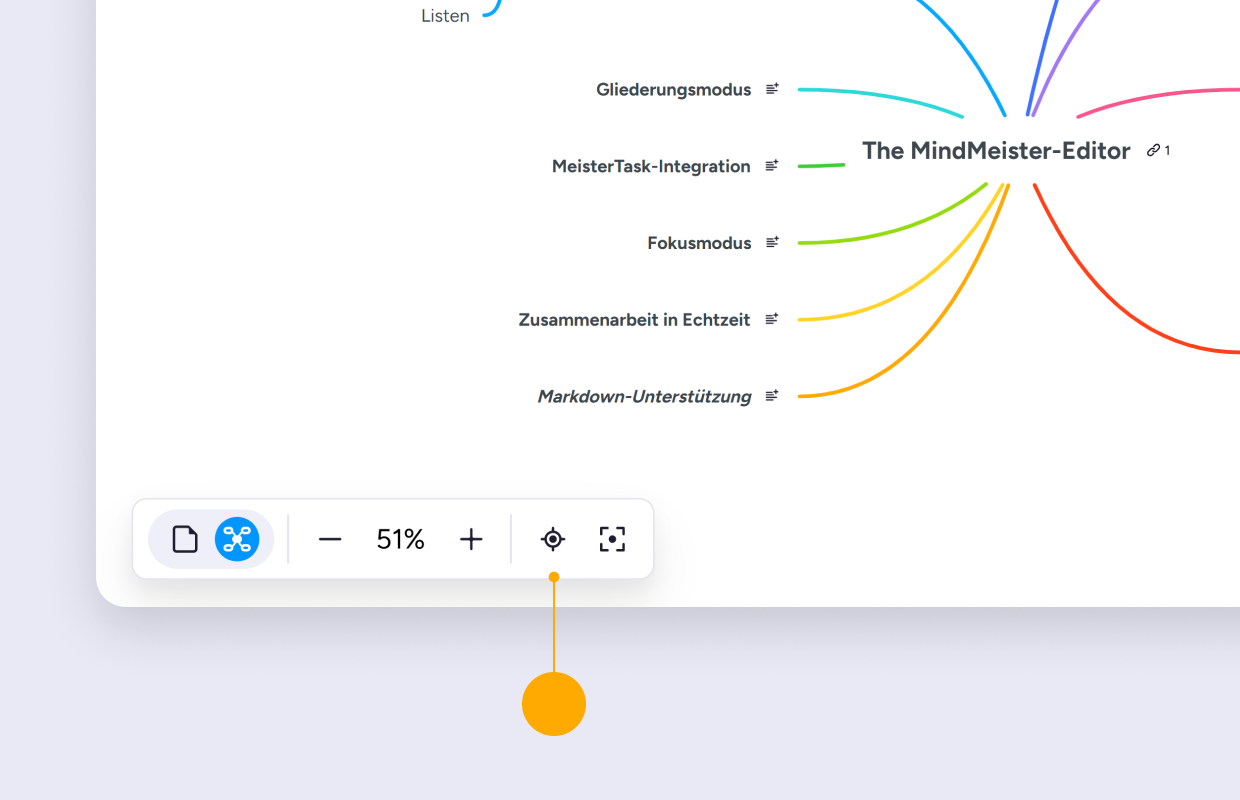Image resolution: width=1240 pixels, height=800 pixels.
Task: Open the note icon beside Gliederungsmodus
Action: pos(772,89)
